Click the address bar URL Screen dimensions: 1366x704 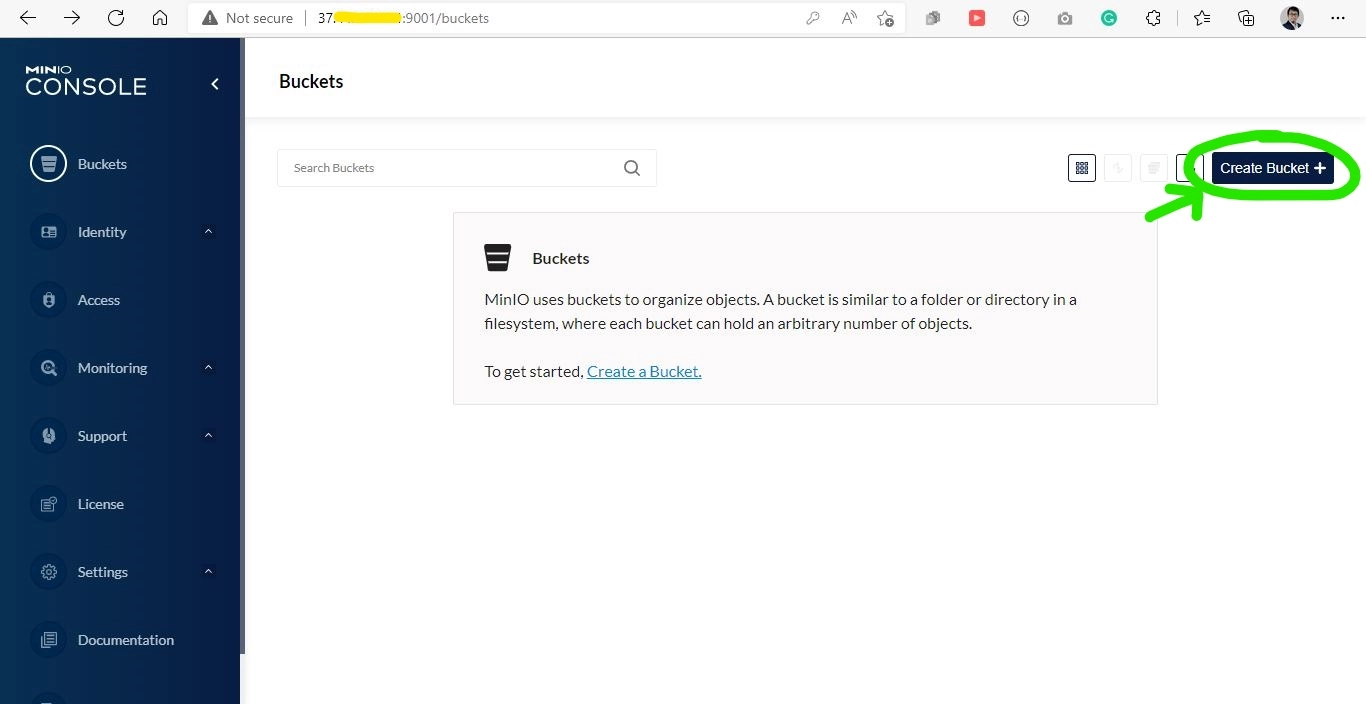(403, 18)
